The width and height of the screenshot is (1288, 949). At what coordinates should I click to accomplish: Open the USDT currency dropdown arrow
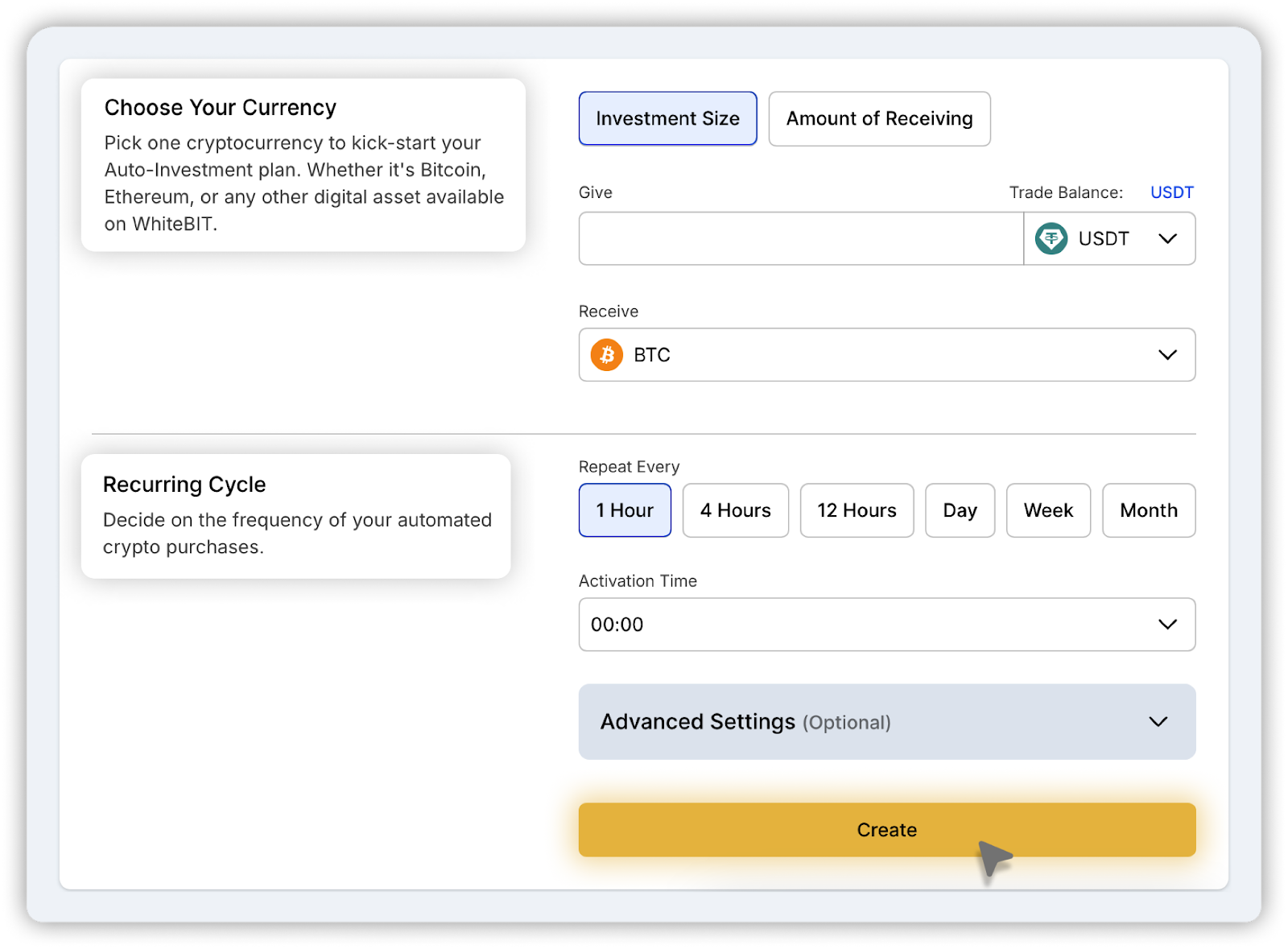coord(1167,239)
